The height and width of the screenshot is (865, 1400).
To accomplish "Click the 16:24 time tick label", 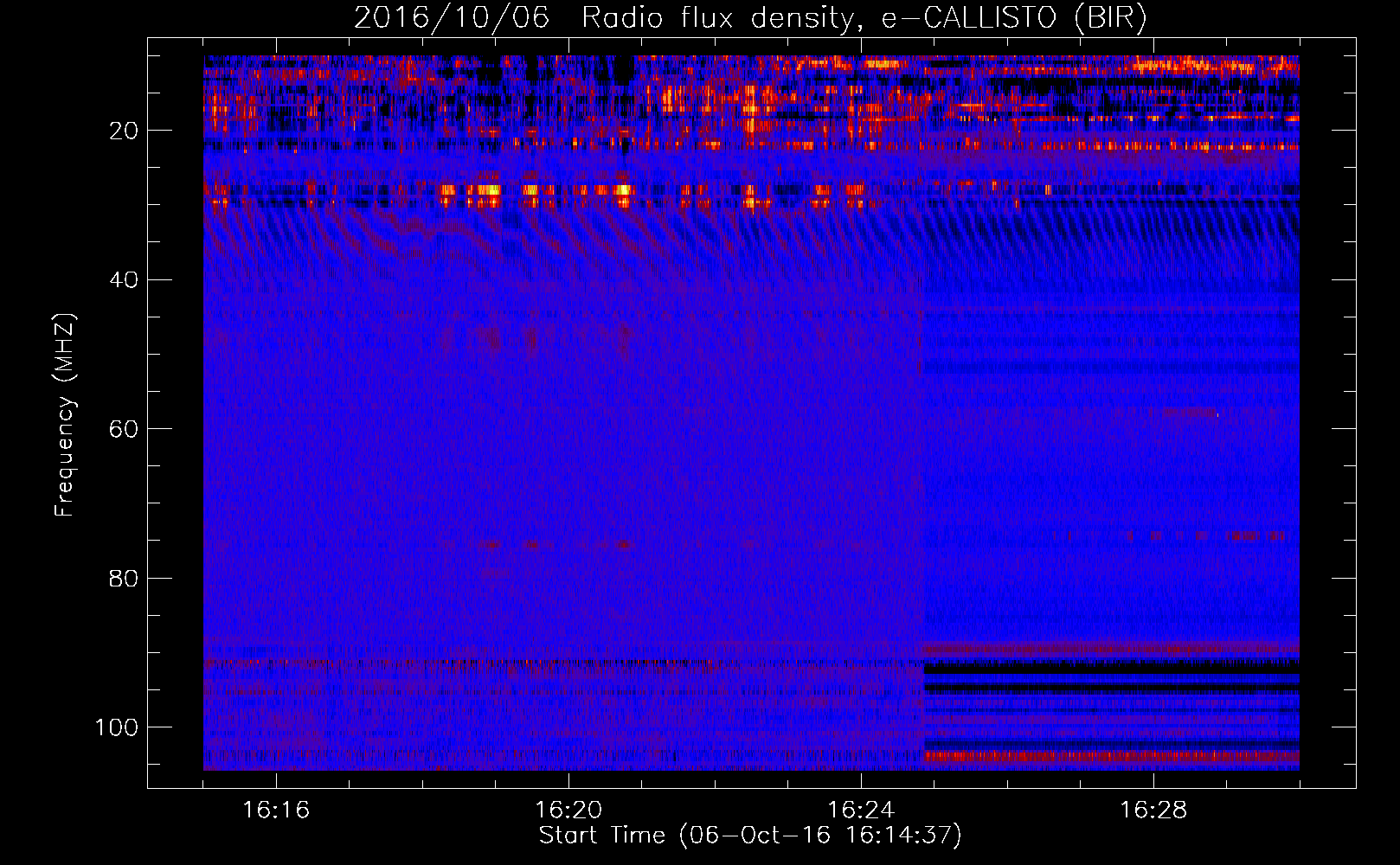I will click(861, 811).
